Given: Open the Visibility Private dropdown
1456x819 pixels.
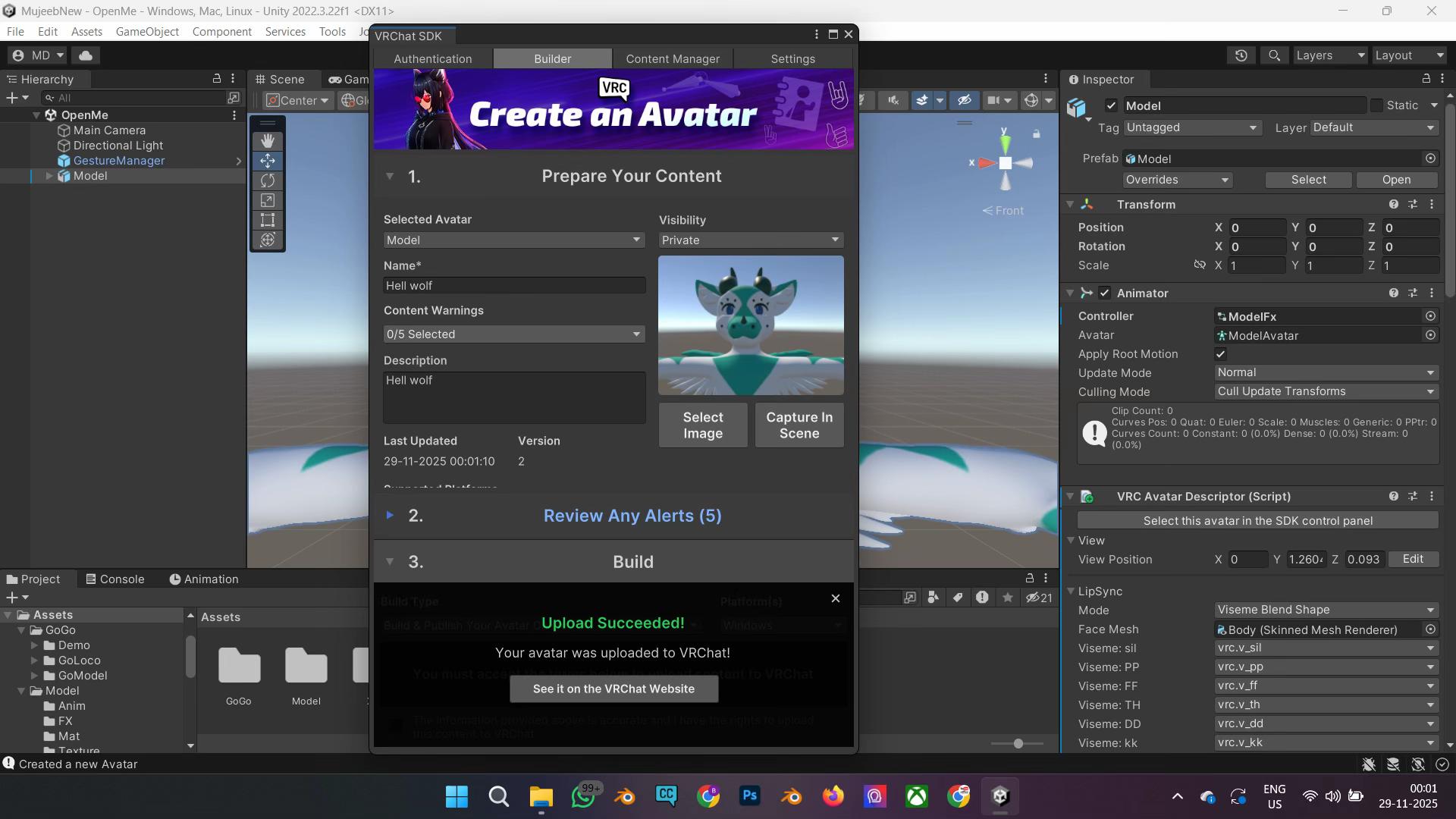Looking at the screenshot, I should pyautogui.click(x=751, y=240).
